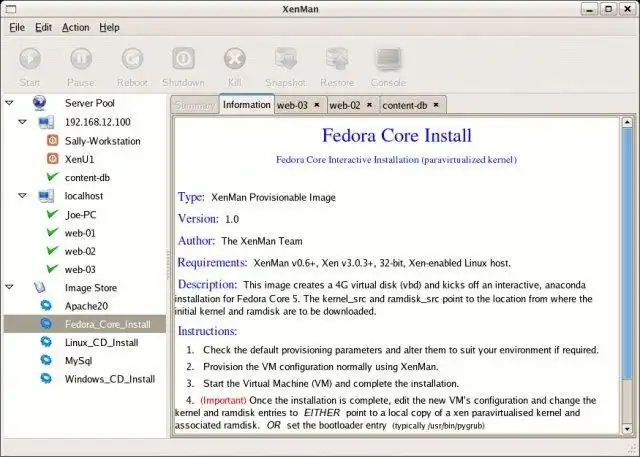Viewport: 640px width, 457px height.
Task: Click the 192.168.12.100 host computer icon
Action: point(46,122)
